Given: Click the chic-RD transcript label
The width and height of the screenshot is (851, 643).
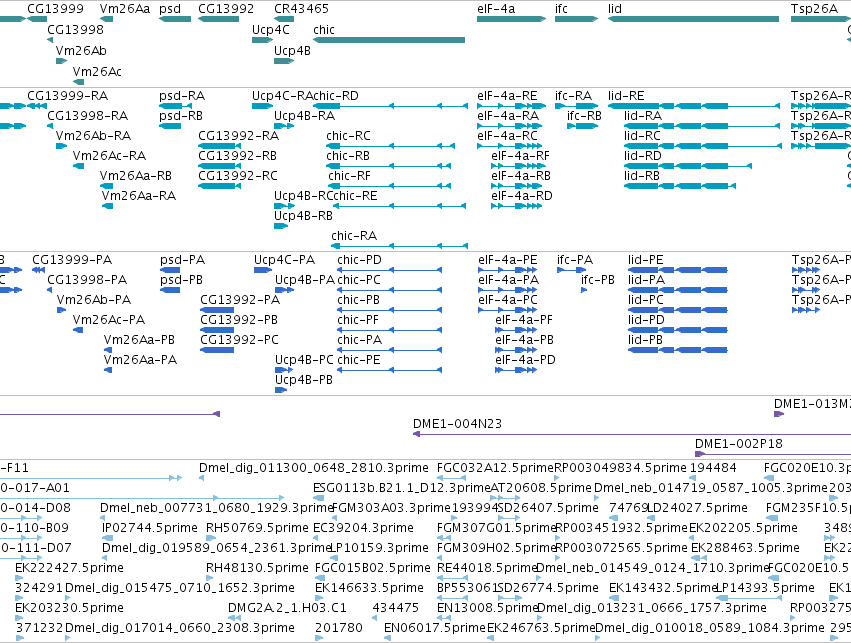Looking at the screenshot, I should [x=336, y=96].
